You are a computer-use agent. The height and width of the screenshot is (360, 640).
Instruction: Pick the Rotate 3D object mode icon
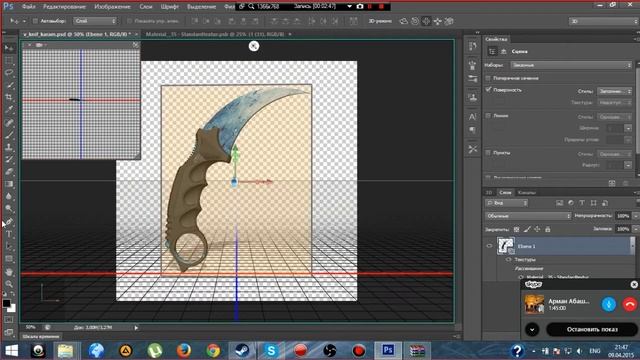(404, 21)
